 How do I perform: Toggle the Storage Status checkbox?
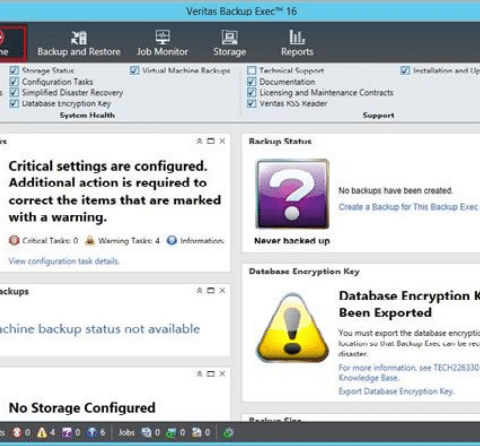pos(14,71)
